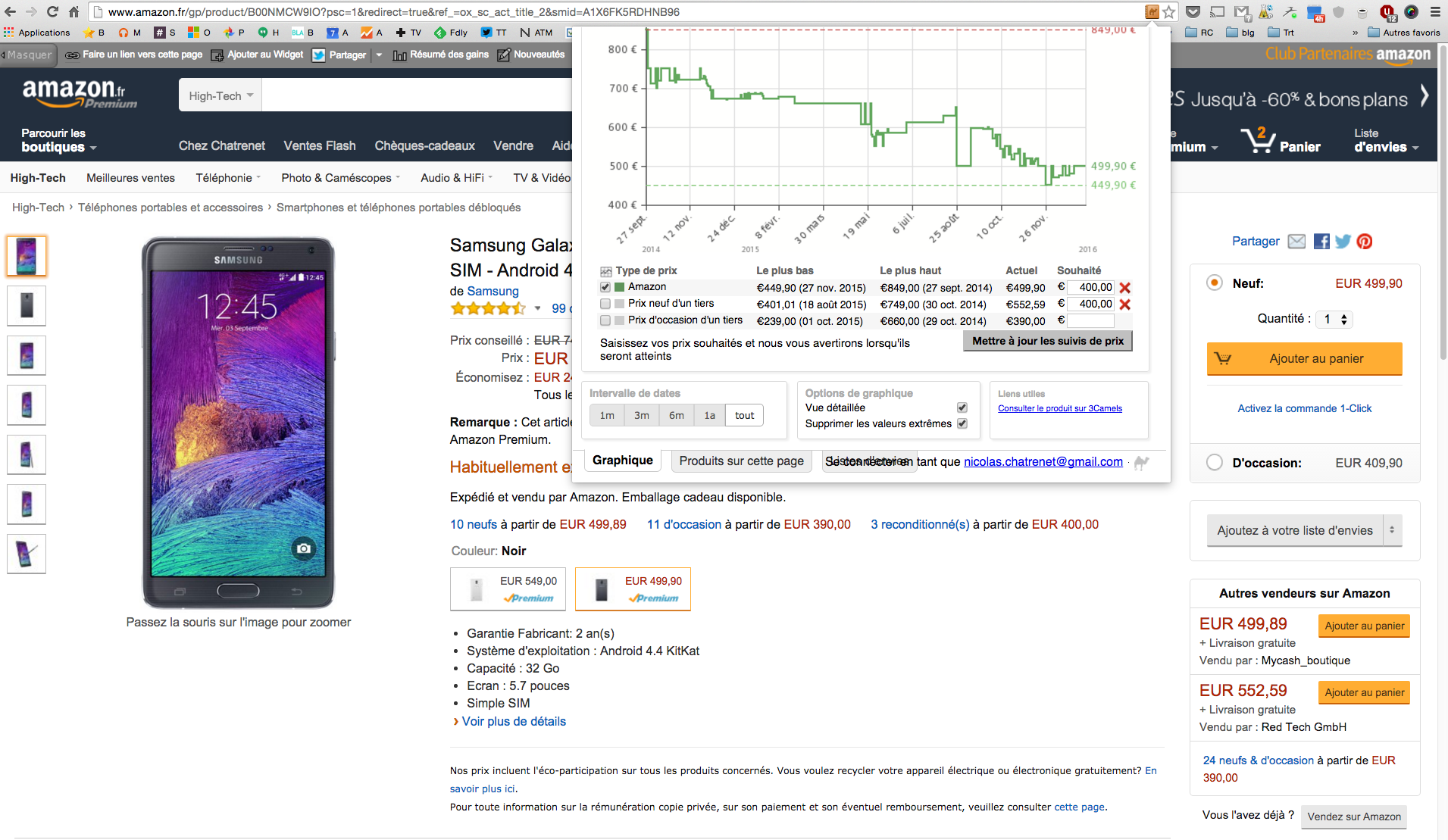Viewport: 1448px width, 840px height.
Task: Open the Partager toolbar dropdown arrow
Action: (x=379, y=55)
